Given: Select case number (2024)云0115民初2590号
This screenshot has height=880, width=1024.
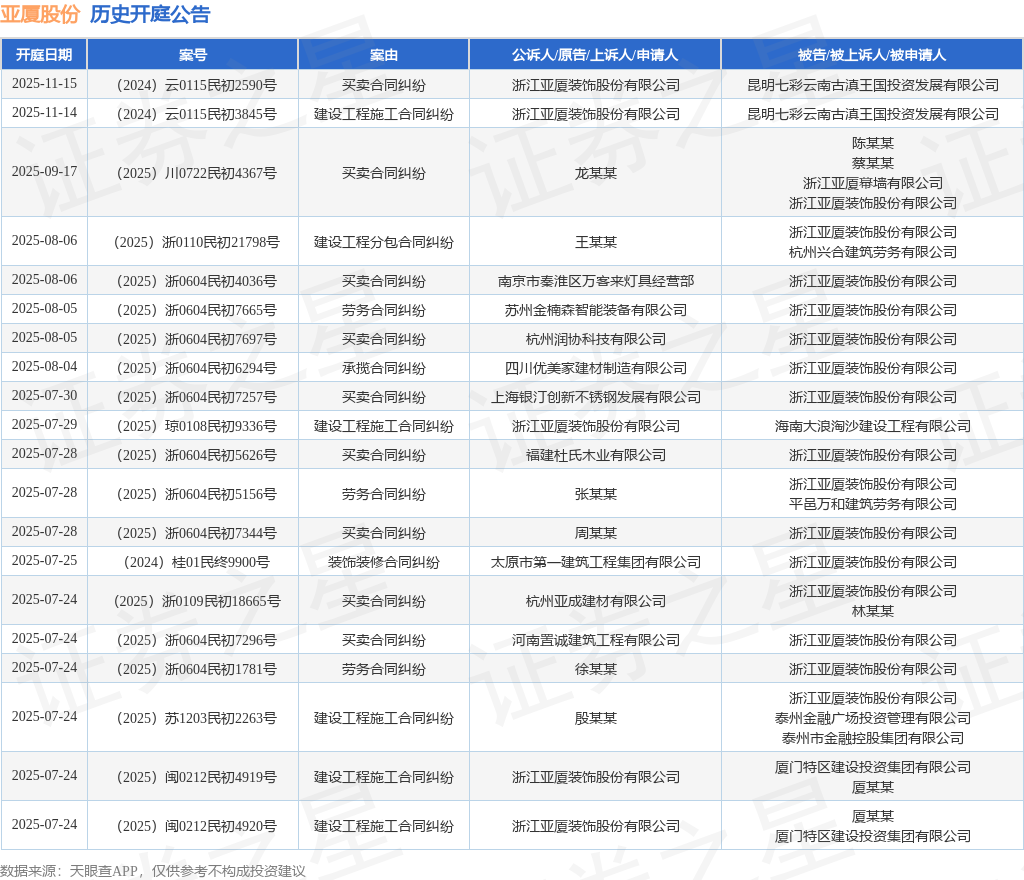Looking at the screenshot, I should tap(193, 85).
